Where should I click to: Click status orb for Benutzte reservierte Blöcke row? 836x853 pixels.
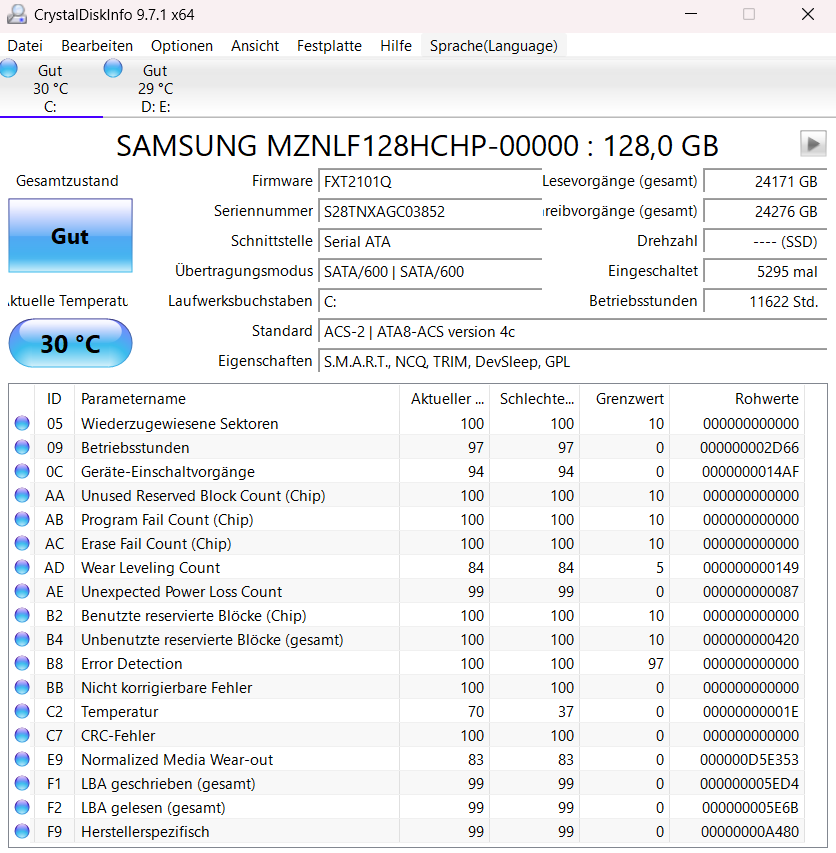pyautogui.click(x=22, y=615)
